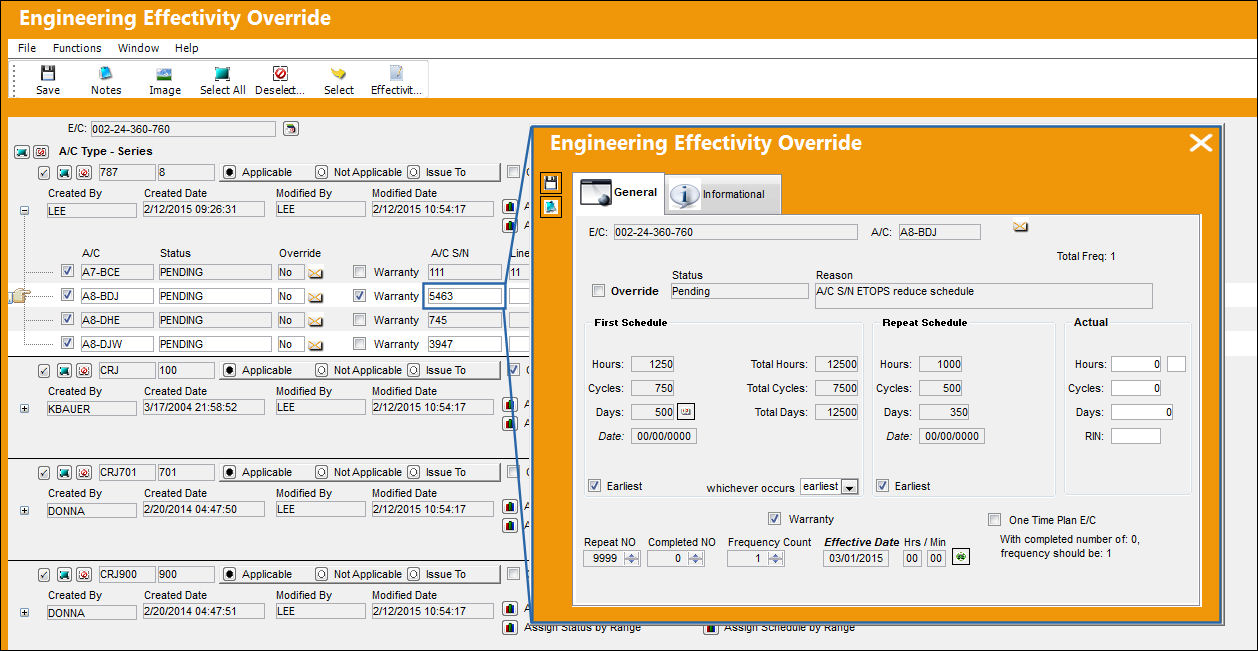Expand the CRJ900 series node

[24, 612]
